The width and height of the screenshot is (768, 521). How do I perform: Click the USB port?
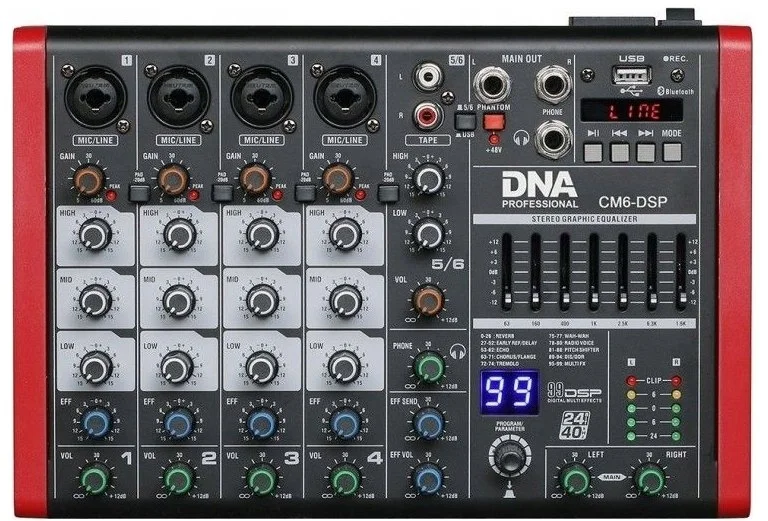tap(632, 75)
